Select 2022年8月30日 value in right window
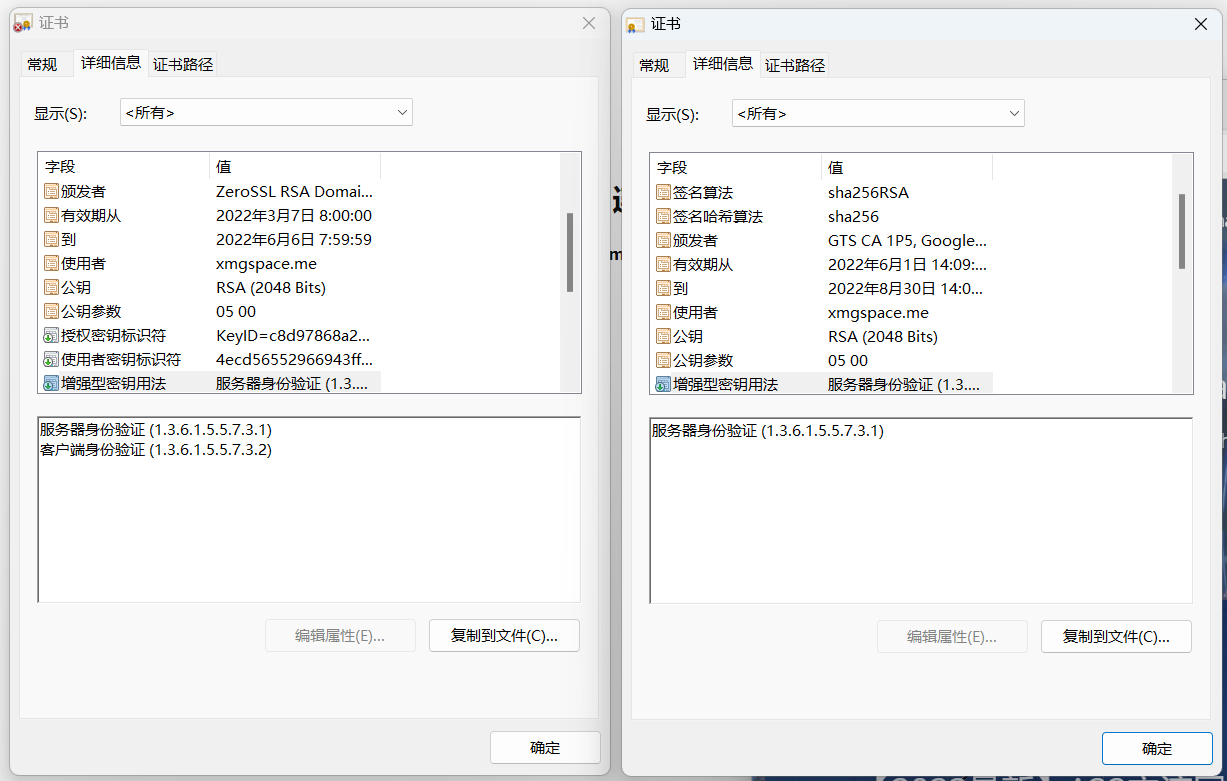This screenshot has width=1227, height=781. pos(906,288)
